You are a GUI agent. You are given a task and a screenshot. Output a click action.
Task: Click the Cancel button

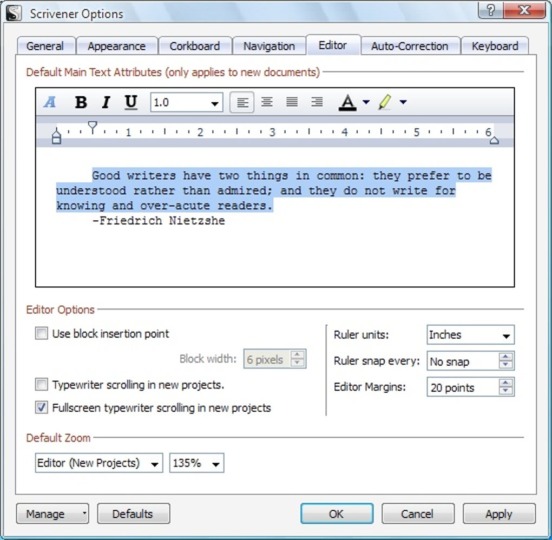[418, 514]
